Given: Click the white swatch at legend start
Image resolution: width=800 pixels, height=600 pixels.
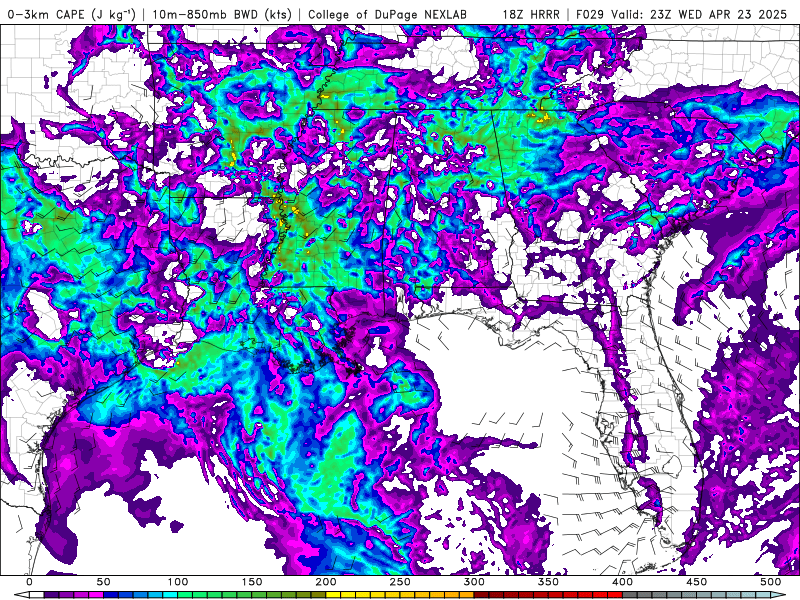Looking at the screenshot, I should pyautogui.click(x=37, y=594).
